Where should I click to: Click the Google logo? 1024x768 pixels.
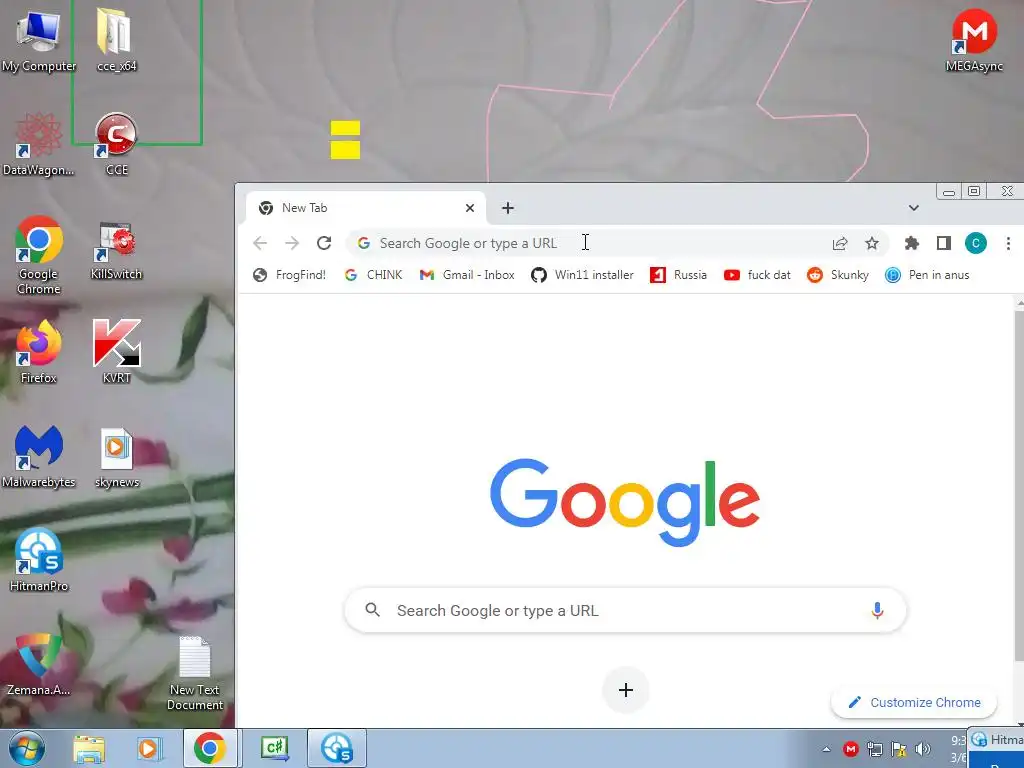click(x=625, y=502)
